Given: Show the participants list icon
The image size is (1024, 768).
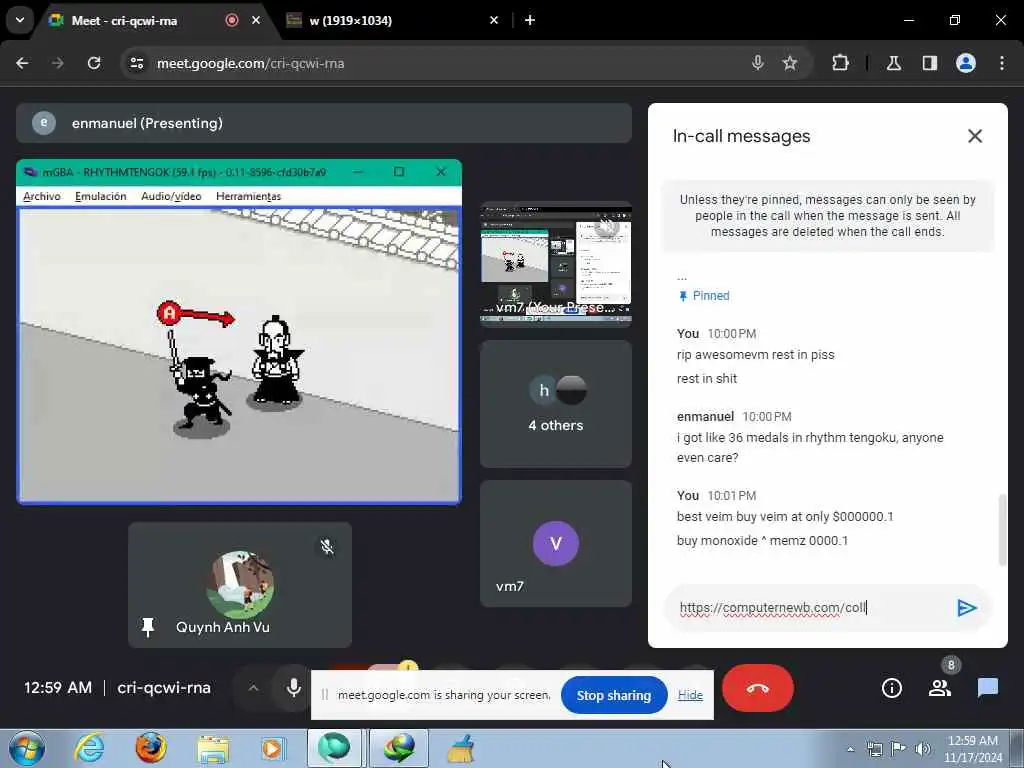Looking at the screenshot, I should tap(940, 688).
